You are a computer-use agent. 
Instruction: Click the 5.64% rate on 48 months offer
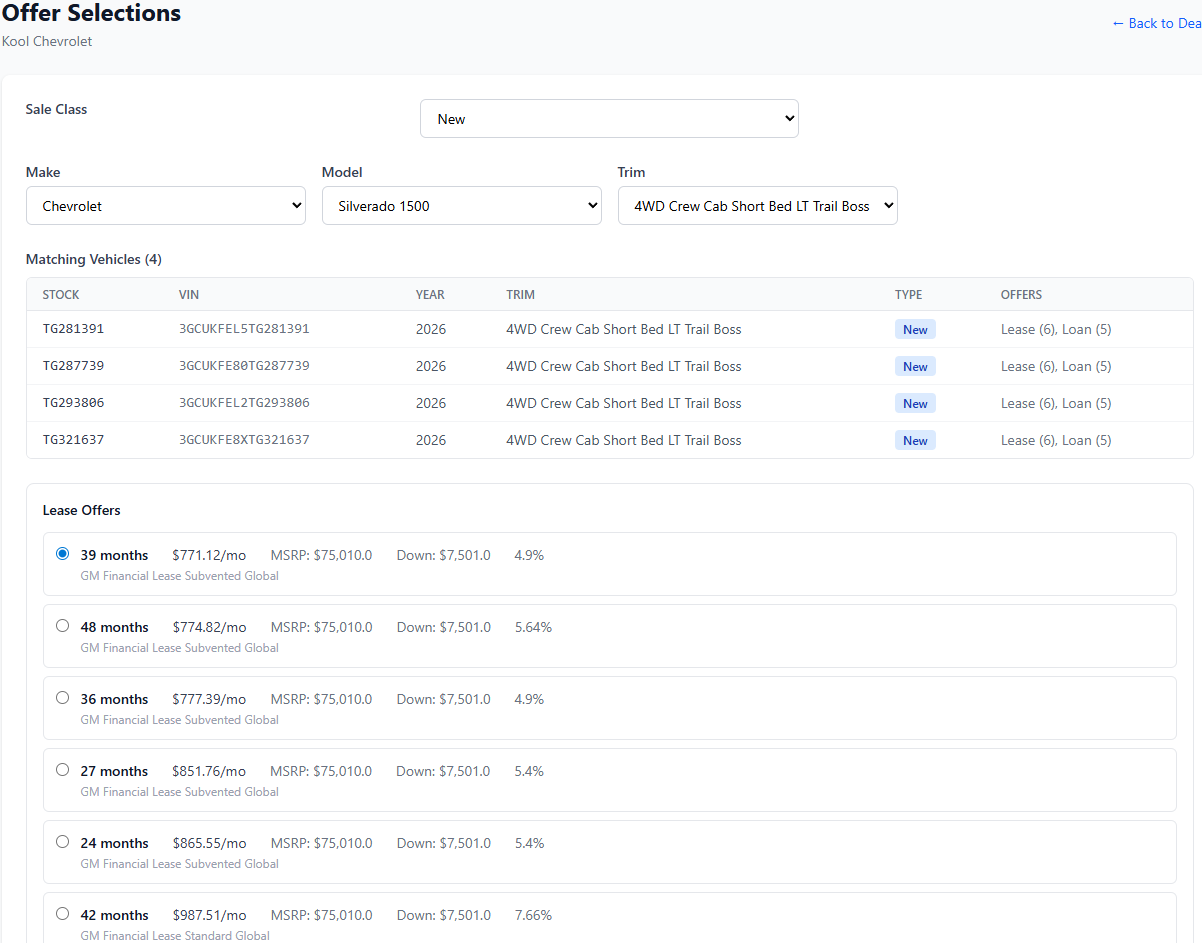coord(533,627)
